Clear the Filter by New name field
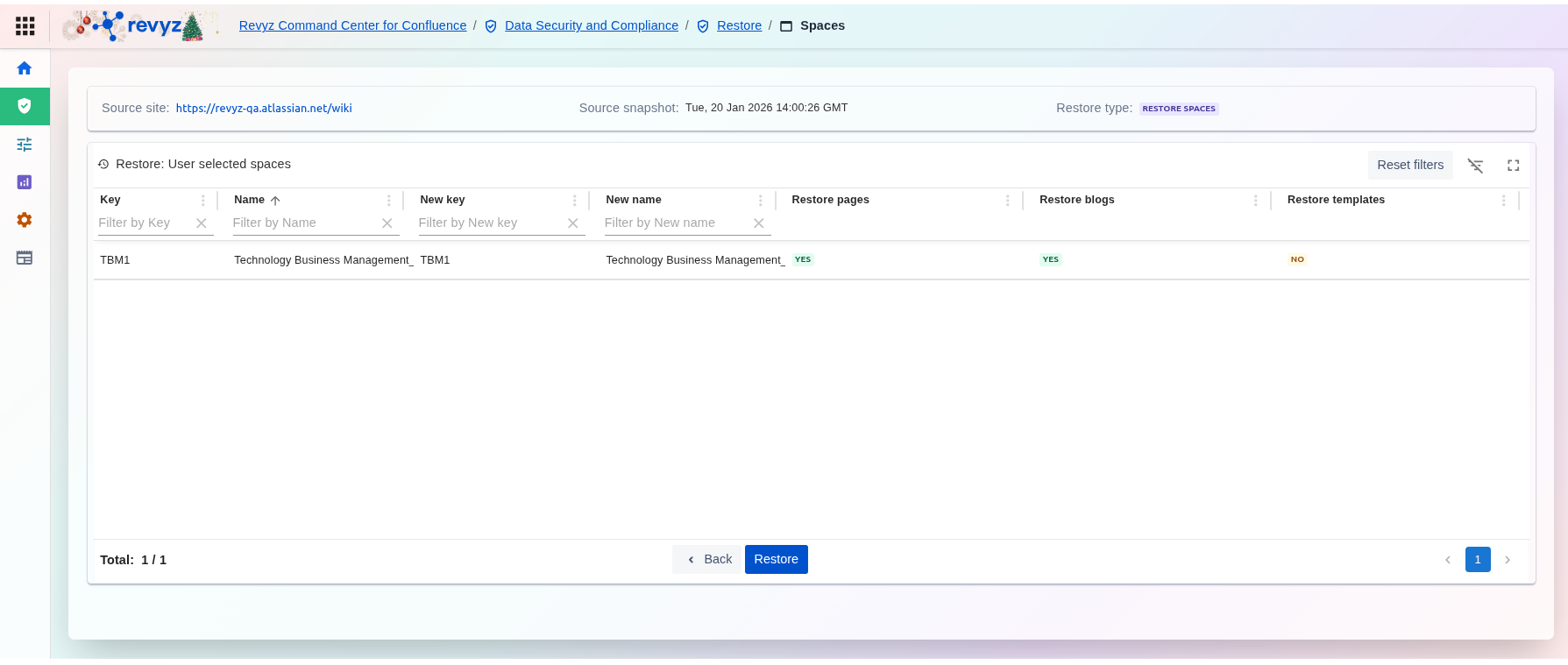1568x665 pixels. point(759,223)
